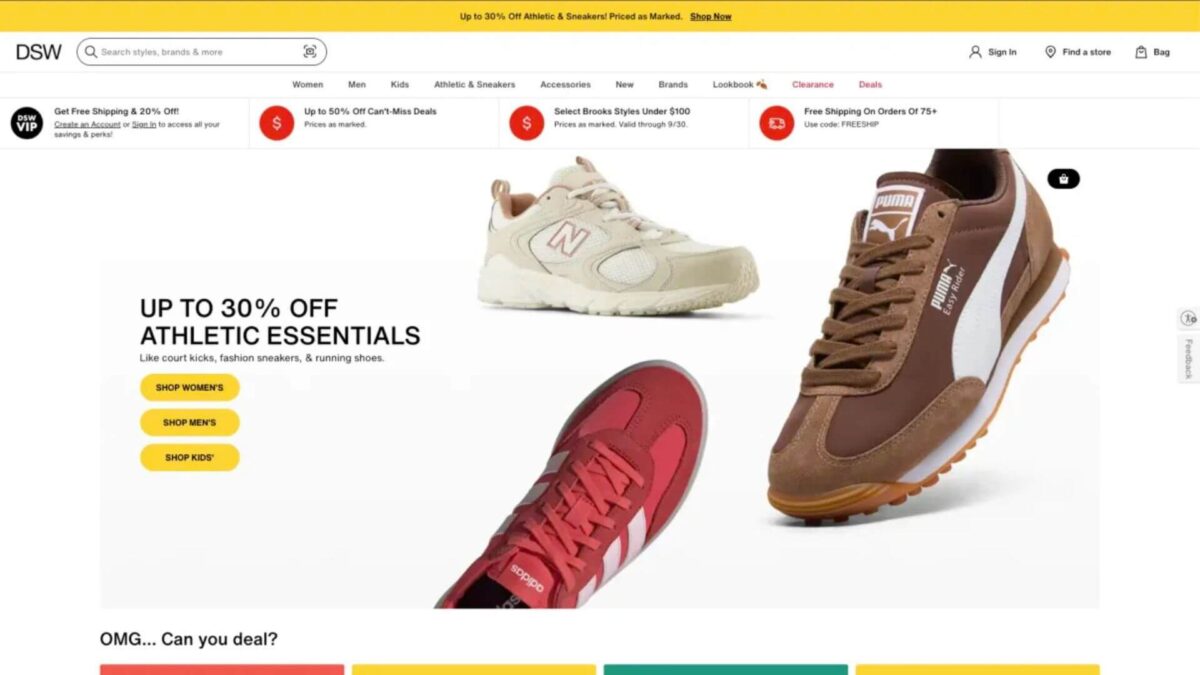This screenshot has width=1200, height=675.
Task: Click the magnifying glass search icon
Action: [x=91, y=52]
